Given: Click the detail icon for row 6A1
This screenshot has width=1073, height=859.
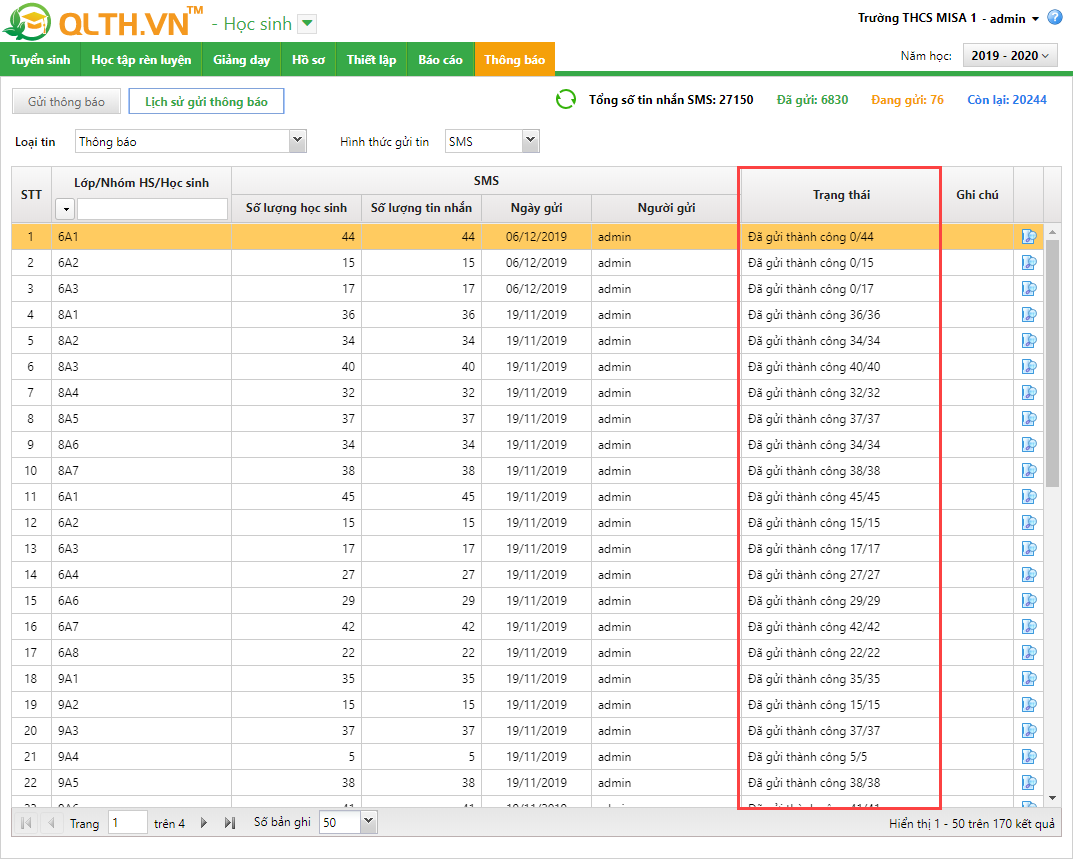Looking at the screenshot, I should coord(1028,237).
